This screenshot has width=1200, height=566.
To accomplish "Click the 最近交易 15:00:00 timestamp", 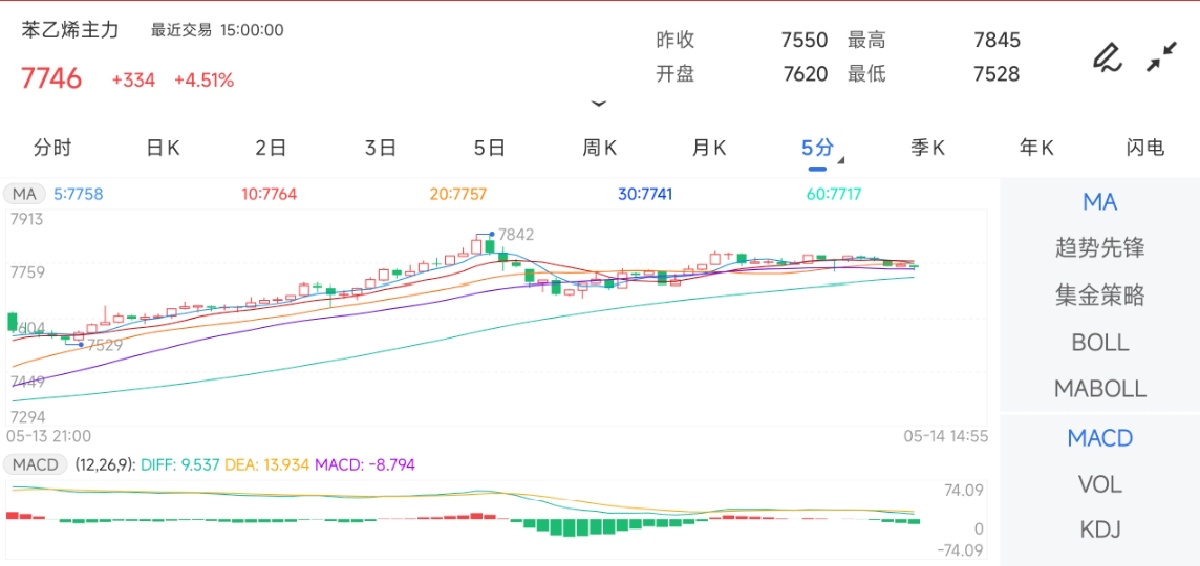I will 217,30.
